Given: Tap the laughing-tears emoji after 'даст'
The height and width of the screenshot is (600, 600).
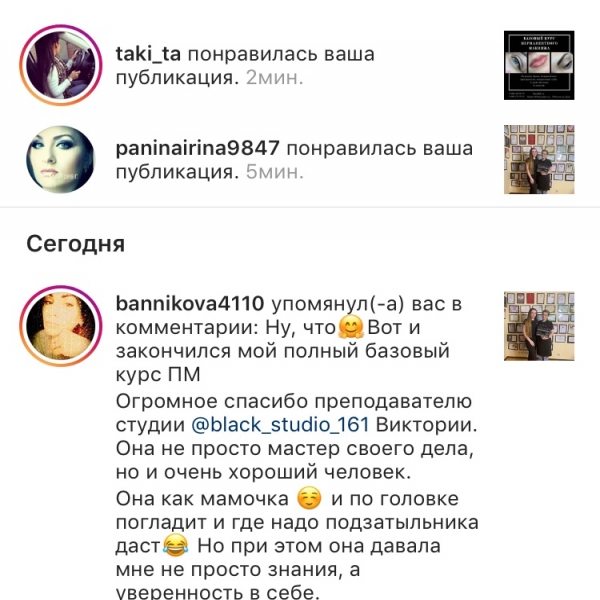Looking at the screenshot, I should click(x=176, y=546).
